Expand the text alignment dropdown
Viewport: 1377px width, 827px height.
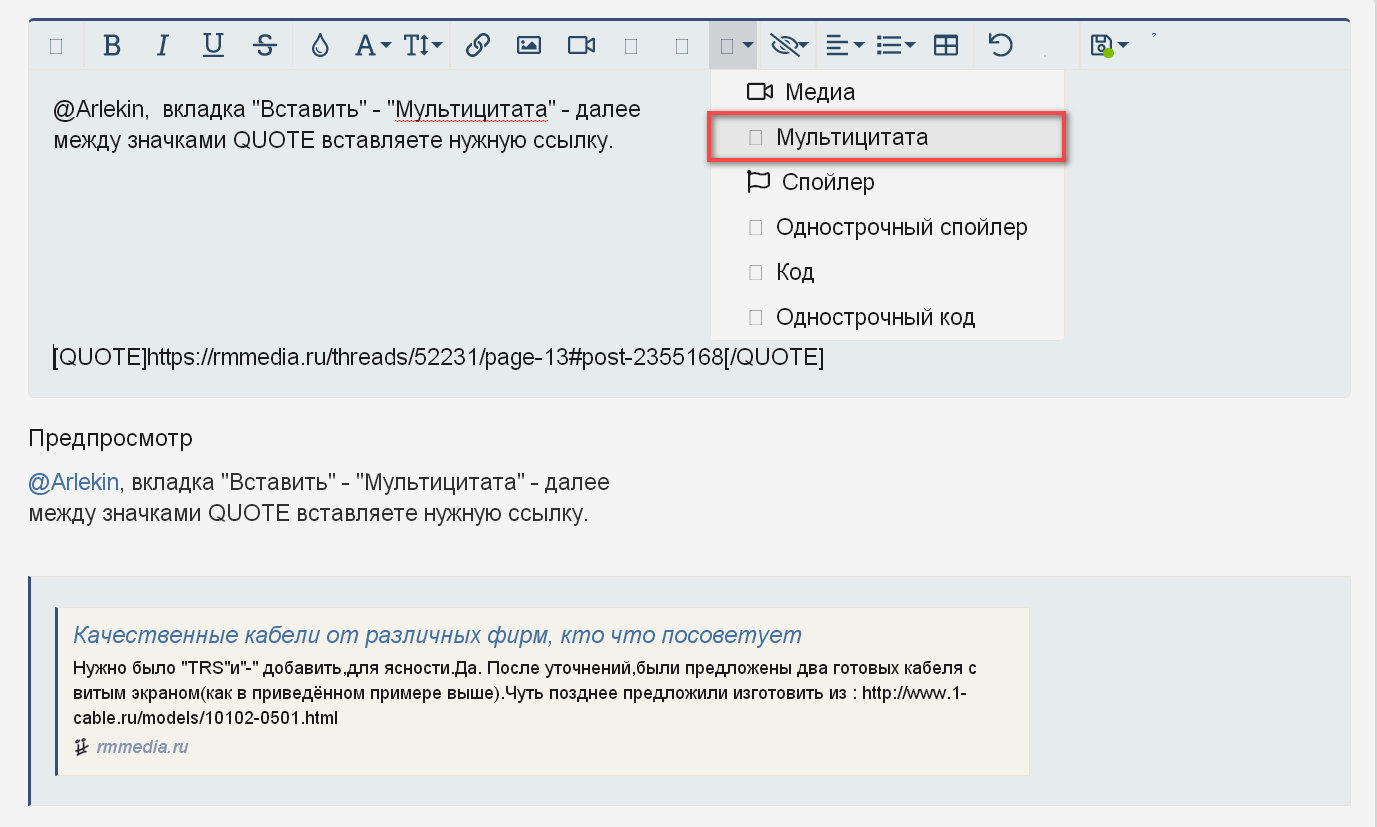point(845,45)
